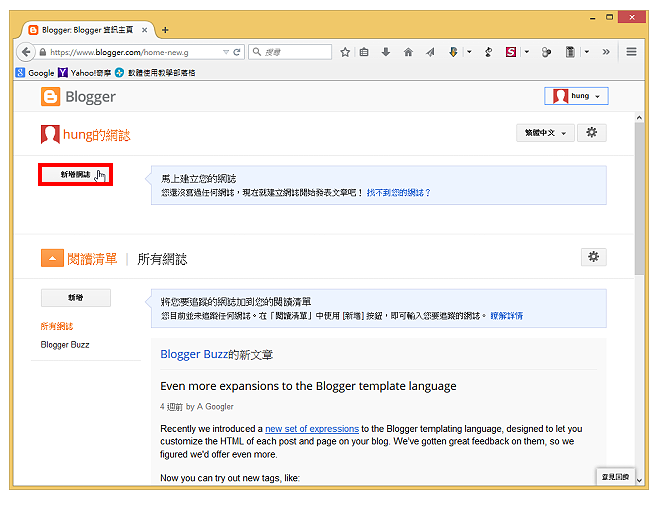Select 所有網誌 in the left sidebar
661x505 pixels.
tap(57, 326)
